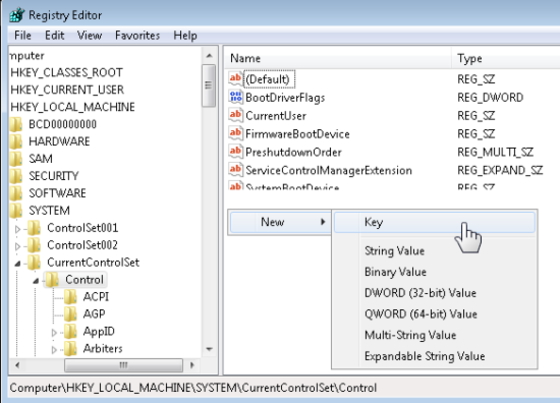560x403 pixels.
Task: Click the REG_DWORD type cell
Action: tap(490, 98)
